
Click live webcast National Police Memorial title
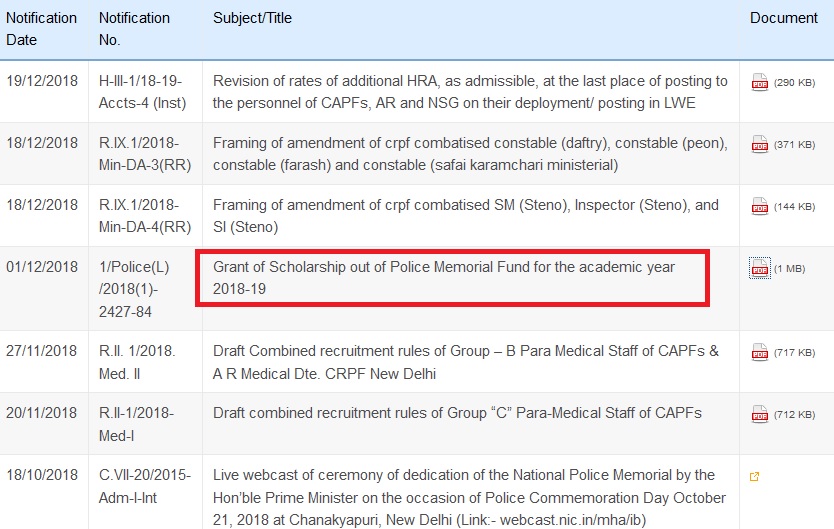(x=468, y=499)
